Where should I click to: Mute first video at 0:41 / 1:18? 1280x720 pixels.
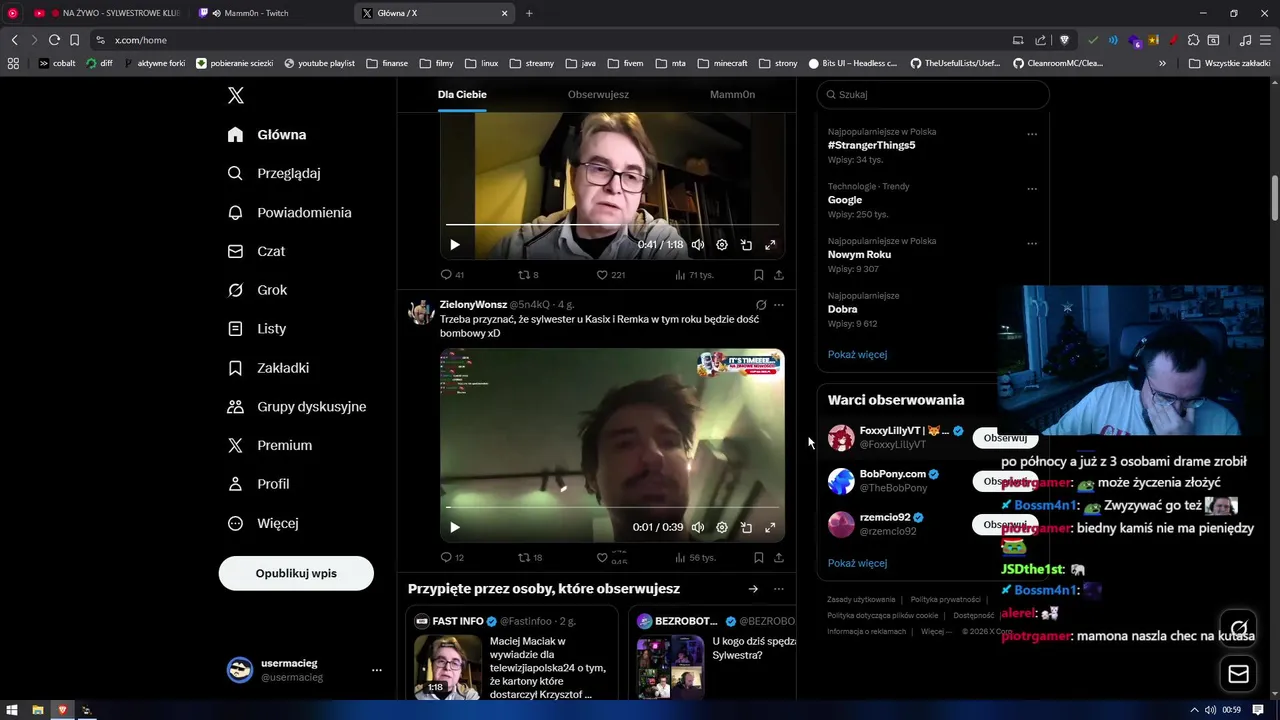coord(698,245)
